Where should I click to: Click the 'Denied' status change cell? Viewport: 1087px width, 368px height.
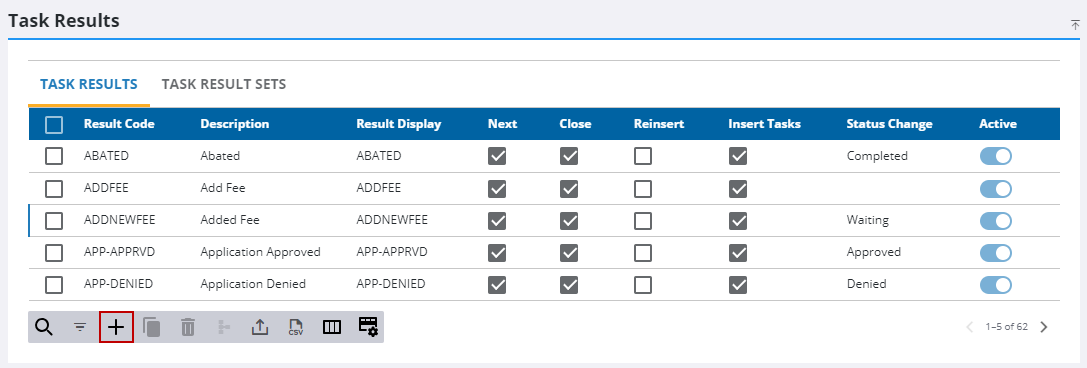tap(867, 284)
